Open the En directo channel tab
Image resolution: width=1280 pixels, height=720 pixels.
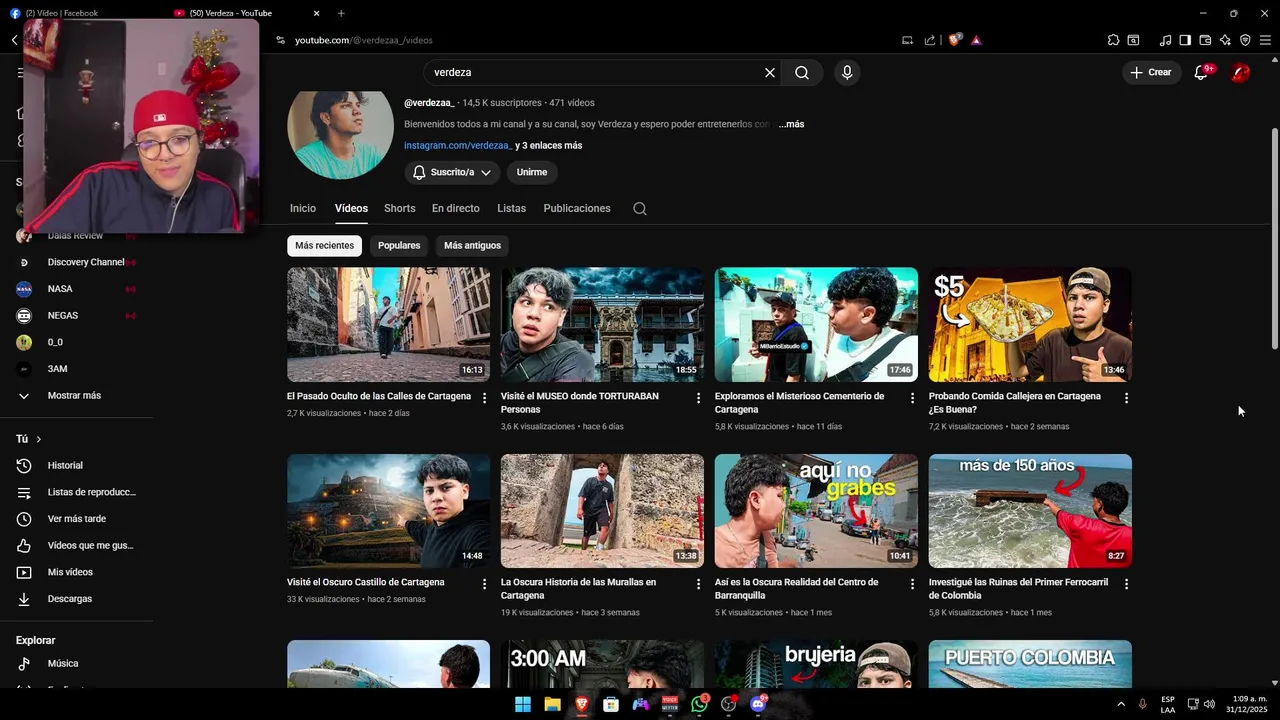click(456, 208)
